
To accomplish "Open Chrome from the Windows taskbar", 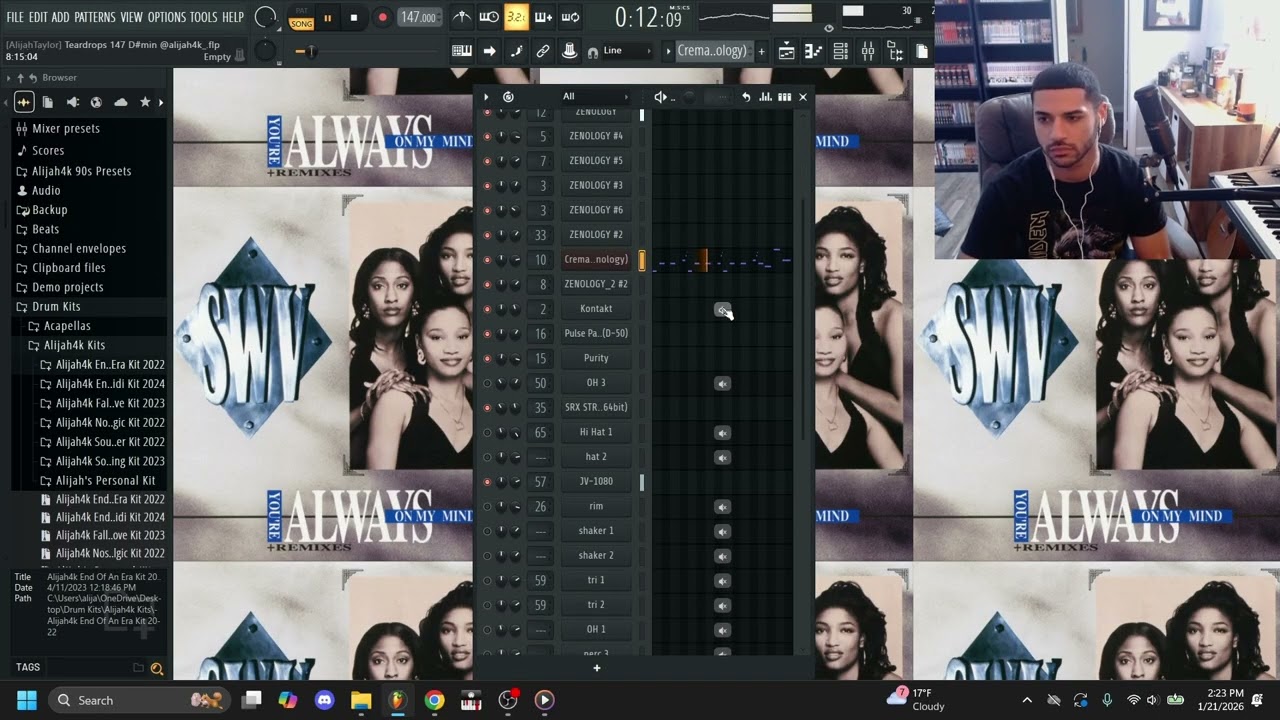I will [x=434, y=700].
